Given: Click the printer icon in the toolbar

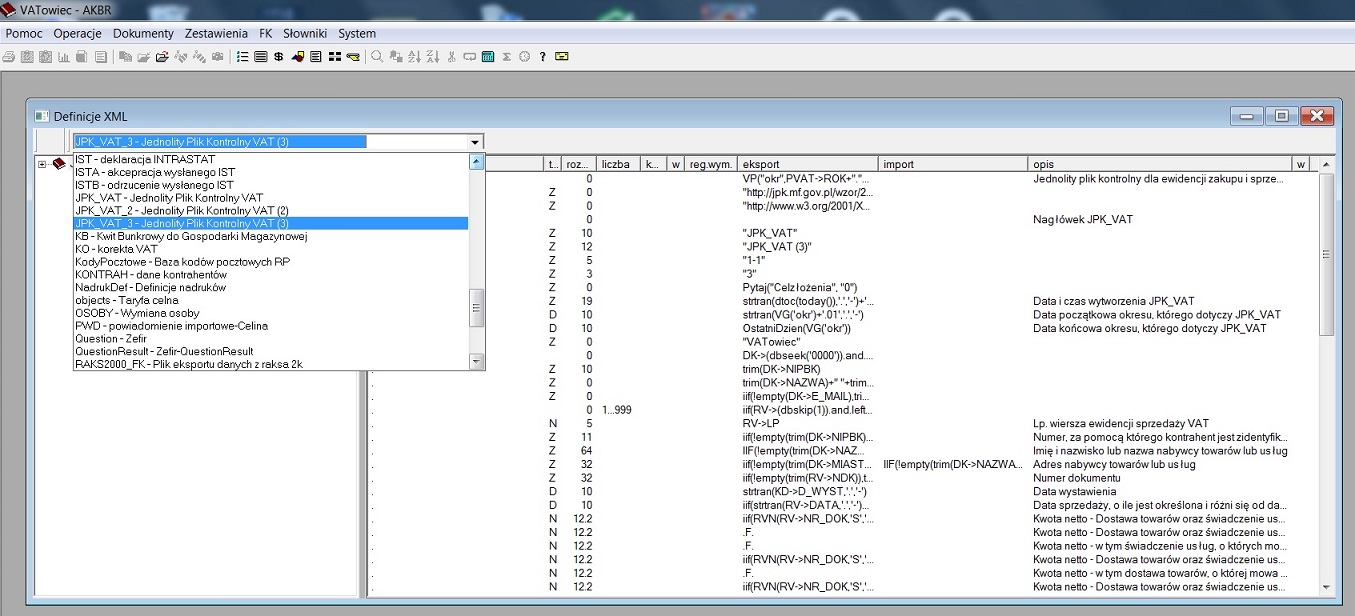Looking at the screenshot, I should click(8, 57).
